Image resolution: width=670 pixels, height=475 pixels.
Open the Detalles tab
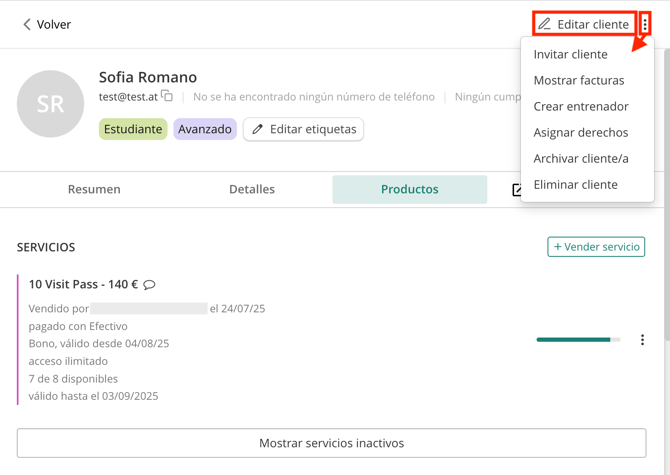tap(252, 189)
